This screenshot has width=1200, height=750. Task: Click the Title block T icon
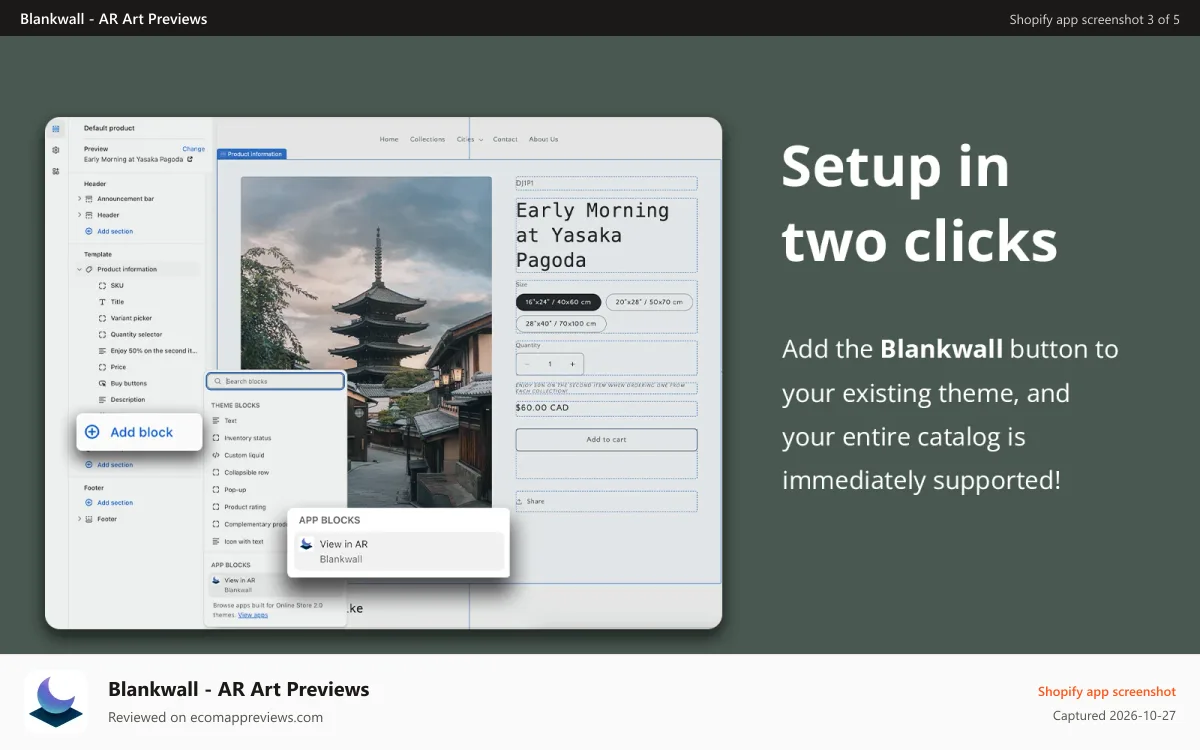102,302
